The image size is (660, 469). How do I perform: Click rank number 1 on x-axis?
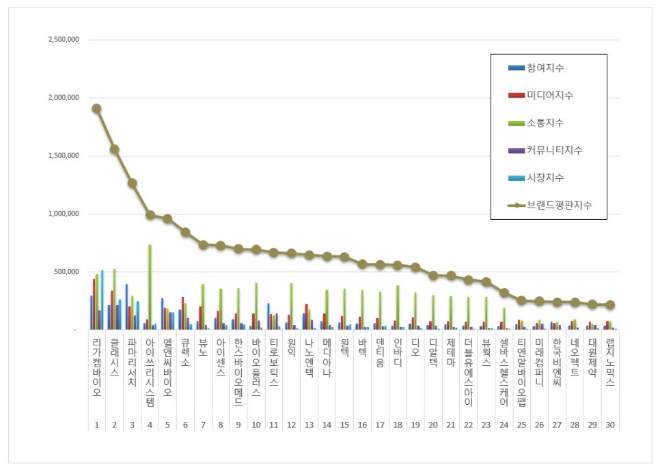pyautogui.click(x=97, y=424)
